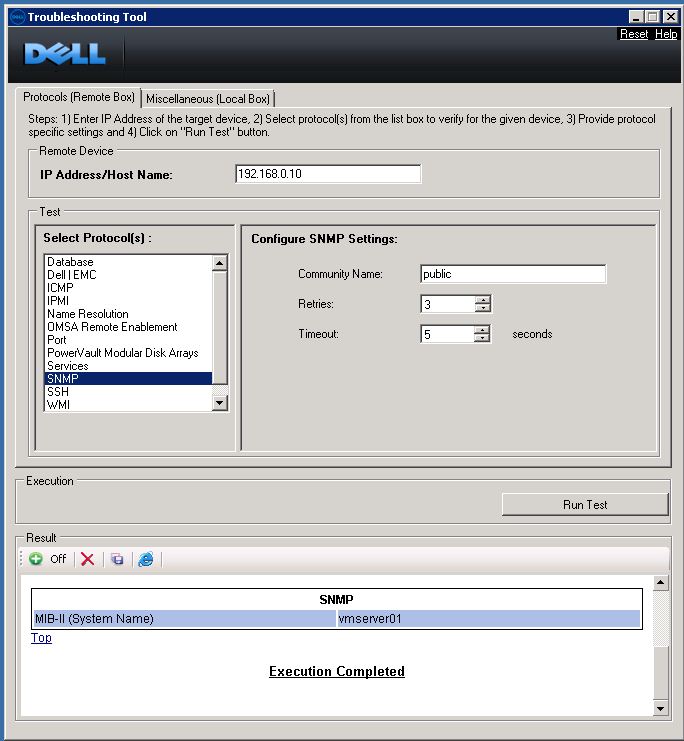Screen dimensions: 684x741
Task: Increase the Timeout value with up arrow
Action: [482, 330]
